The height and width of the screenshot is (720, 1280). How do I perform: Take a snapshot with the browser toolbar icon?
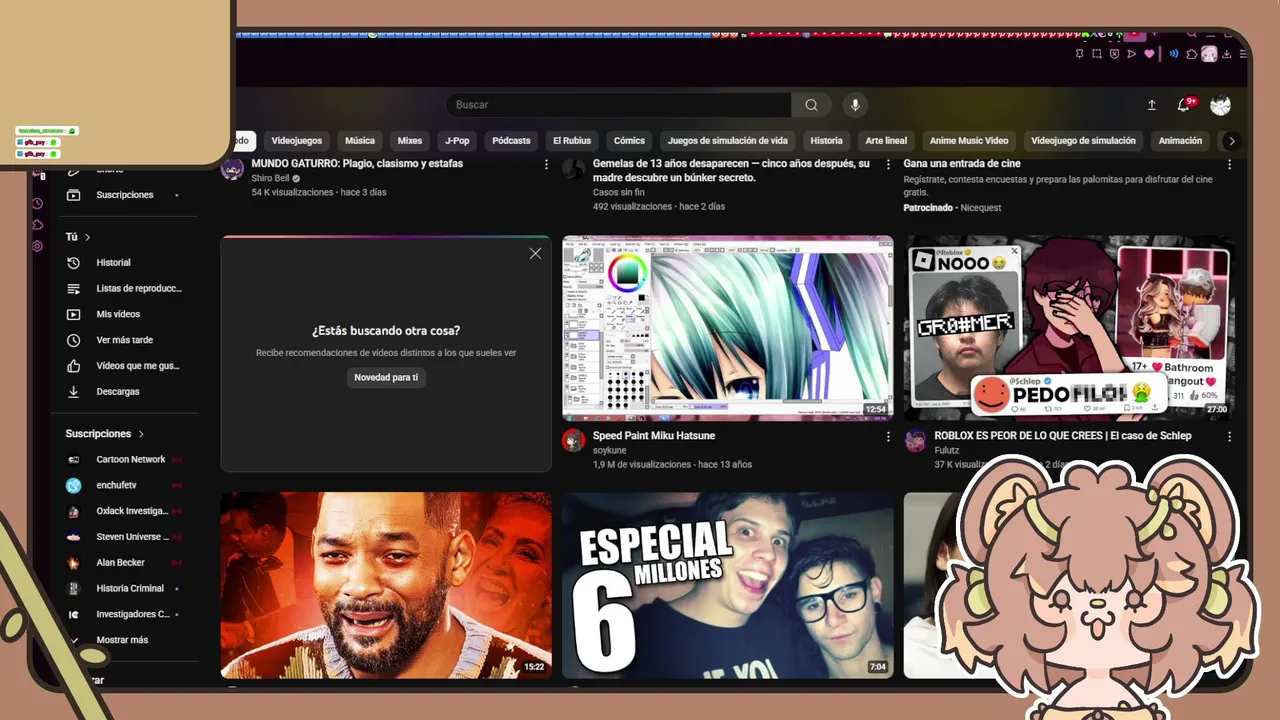[1097, 54]
